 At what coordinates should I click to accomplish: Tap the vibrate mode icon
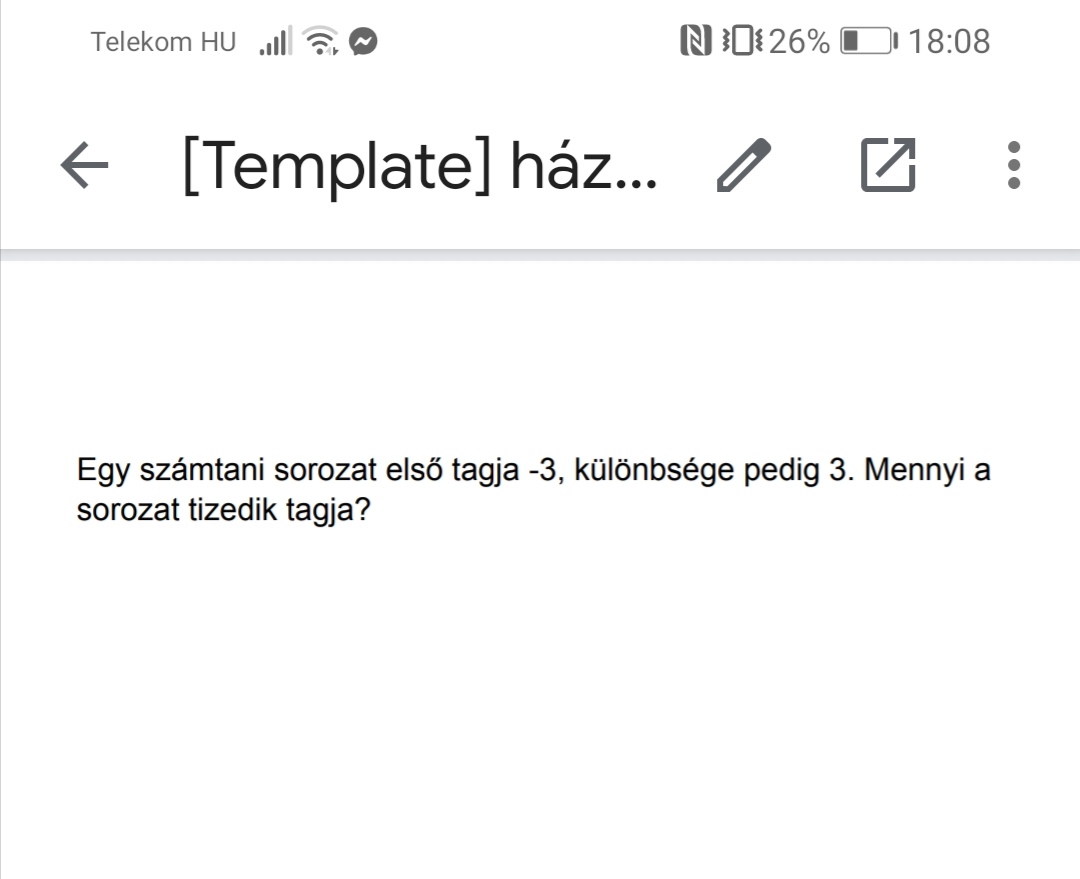click(742, 42)
